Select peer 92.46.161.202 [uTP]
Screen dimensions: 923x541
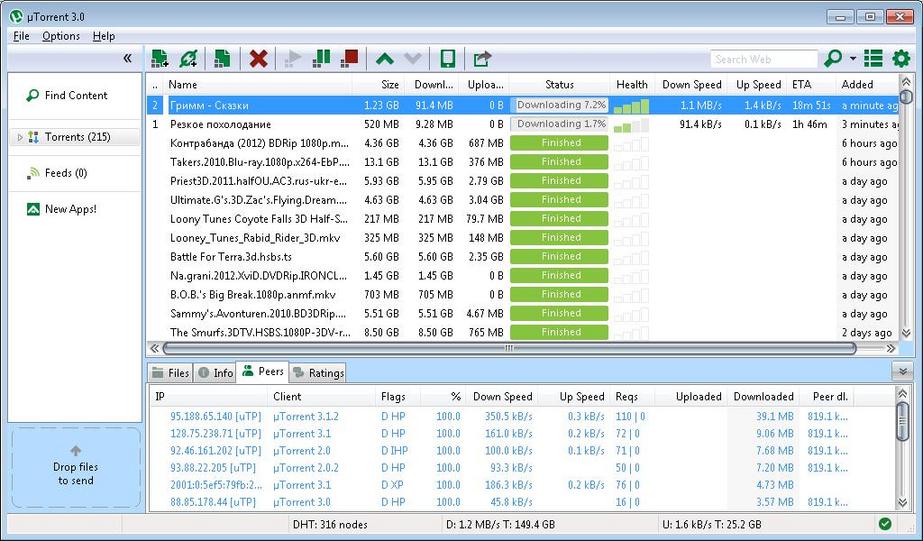(523, 450)
